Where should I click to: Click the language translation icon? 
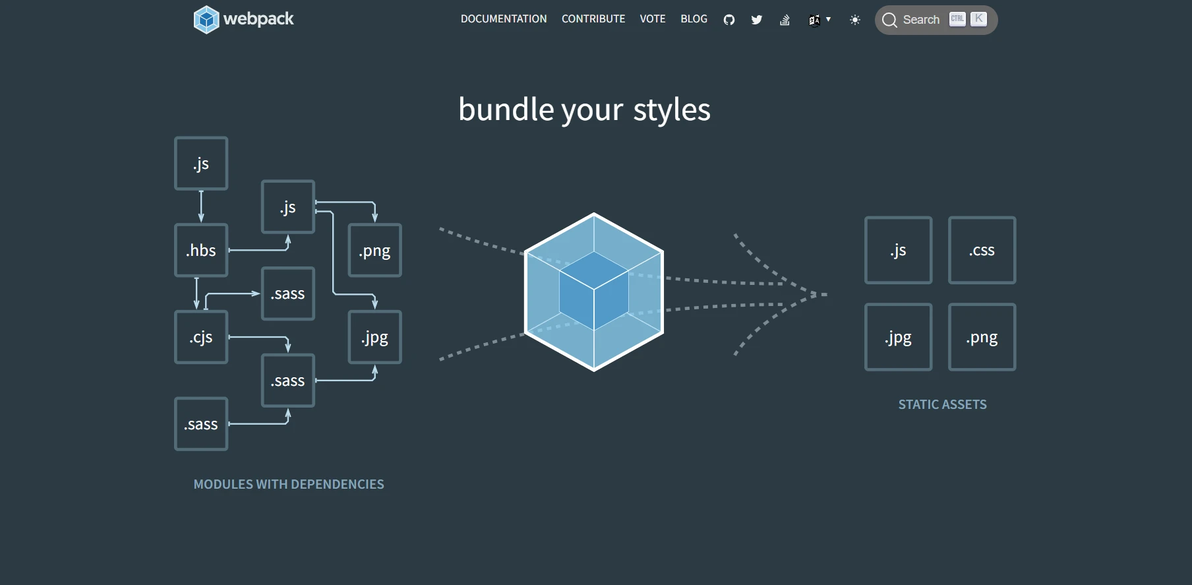pos(814,20)
